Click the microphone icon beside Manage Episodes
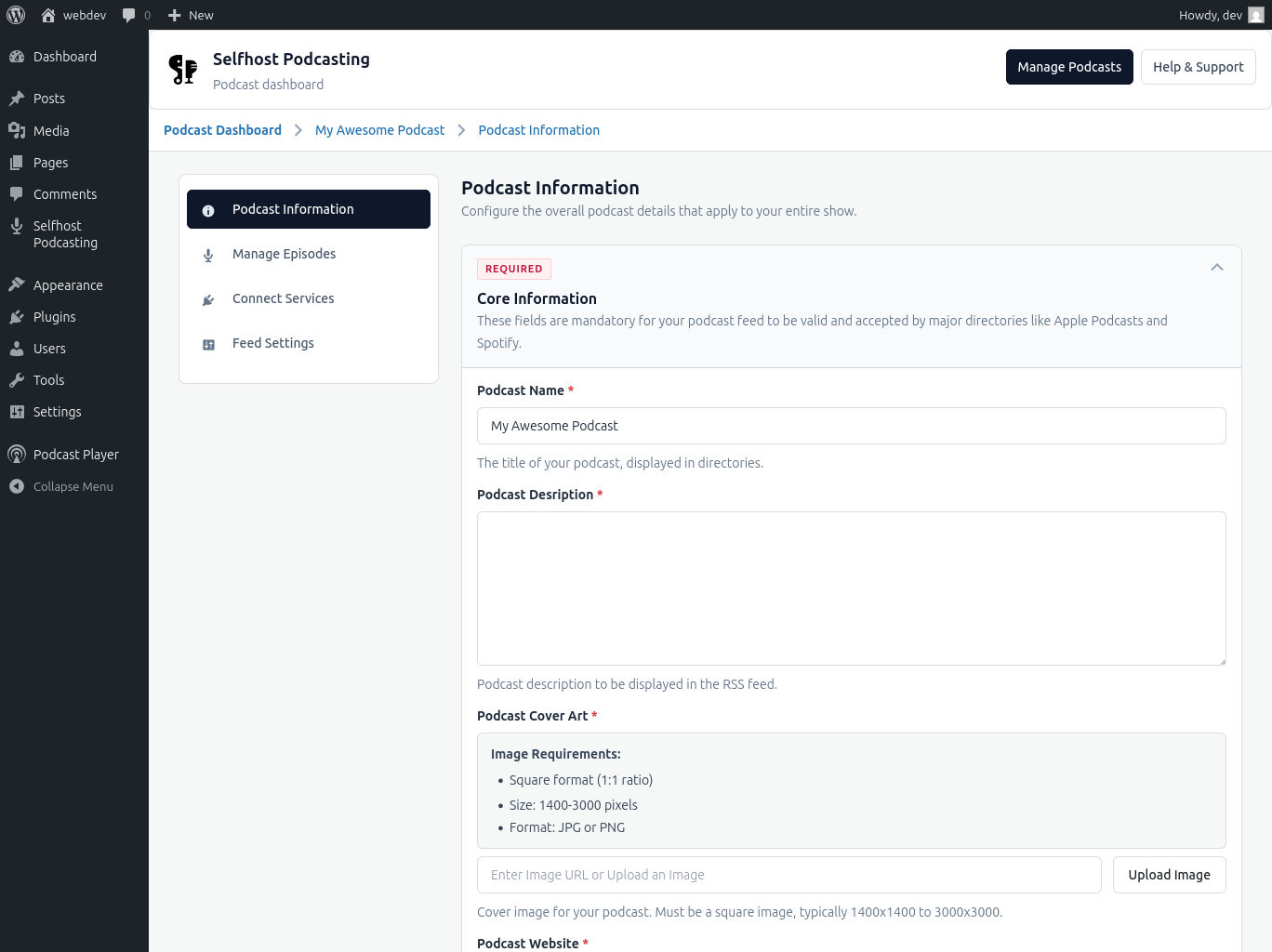Screen dimensions: 1272x952 [208, 255]
